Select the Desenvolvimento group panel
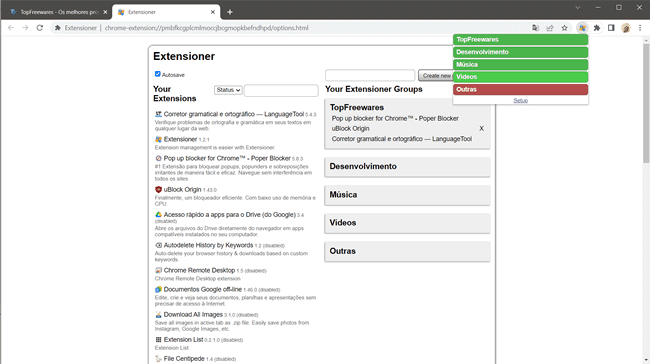The width and height of the screenshot is (650, 364). 407,167
